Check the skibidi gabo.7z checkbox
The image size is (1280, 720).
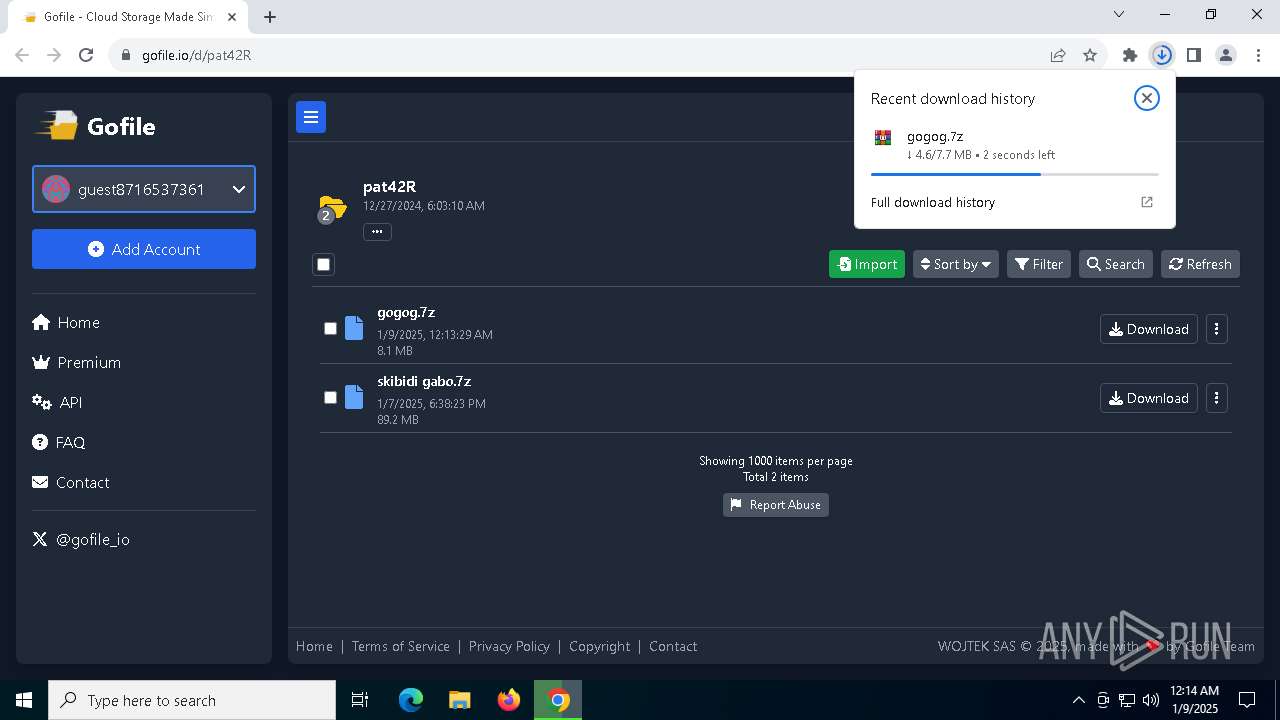click(330, 397)
